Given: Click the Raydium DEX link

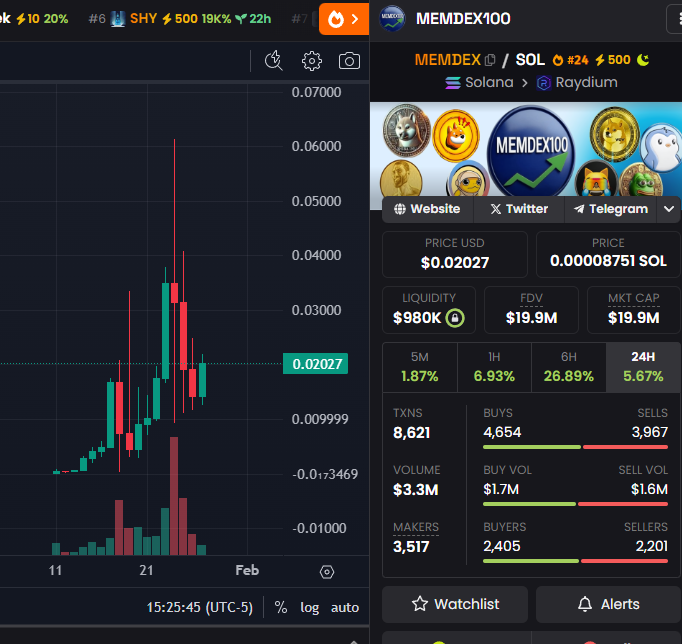Looking at the screenshot, I should coord(577,82).
